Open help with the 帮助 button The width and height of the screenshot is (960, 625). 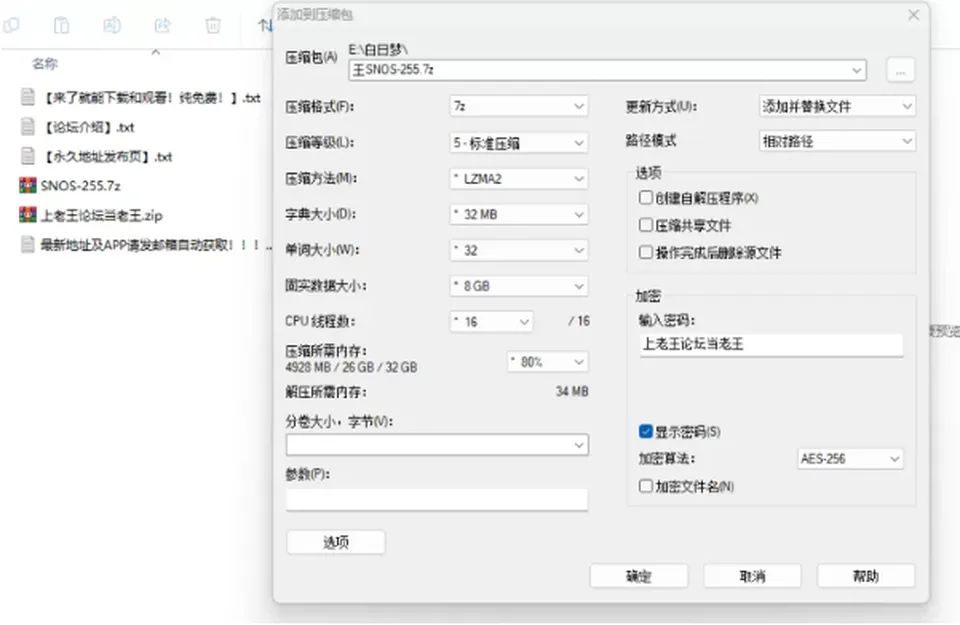coord(866,576)
